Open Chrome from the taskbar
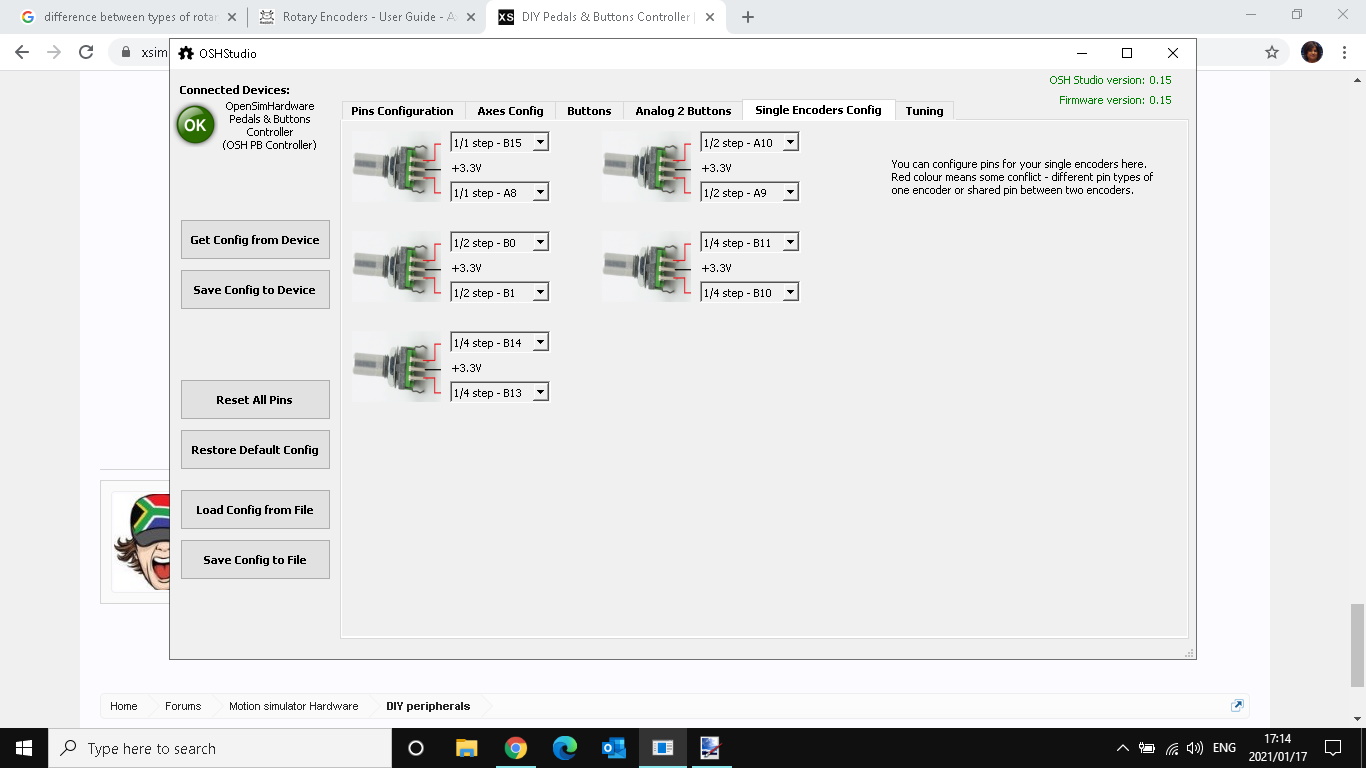 pyautogui.click(x=515, y=748)
